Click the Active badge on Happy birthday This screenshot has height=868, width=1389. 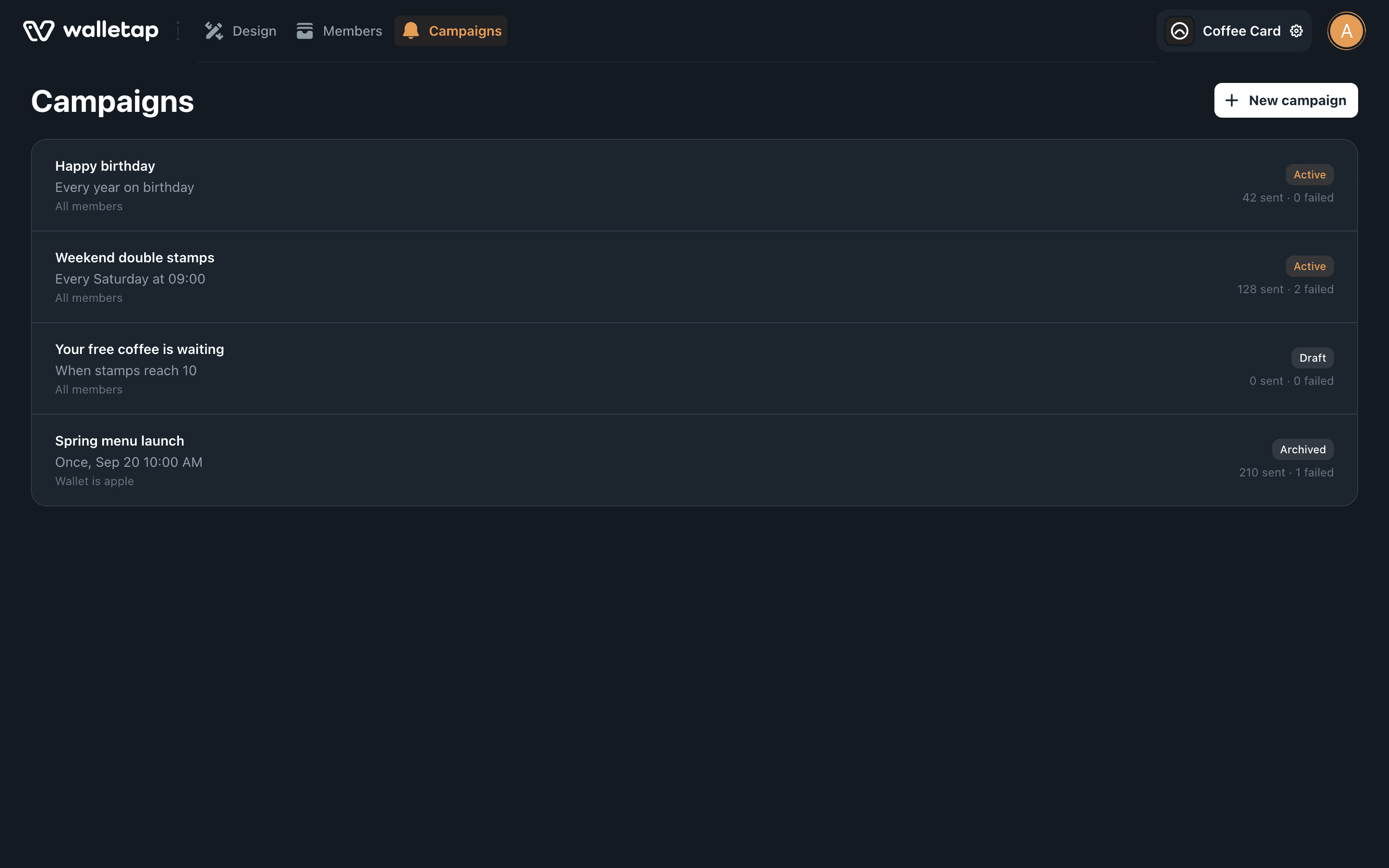point(1309,175)
